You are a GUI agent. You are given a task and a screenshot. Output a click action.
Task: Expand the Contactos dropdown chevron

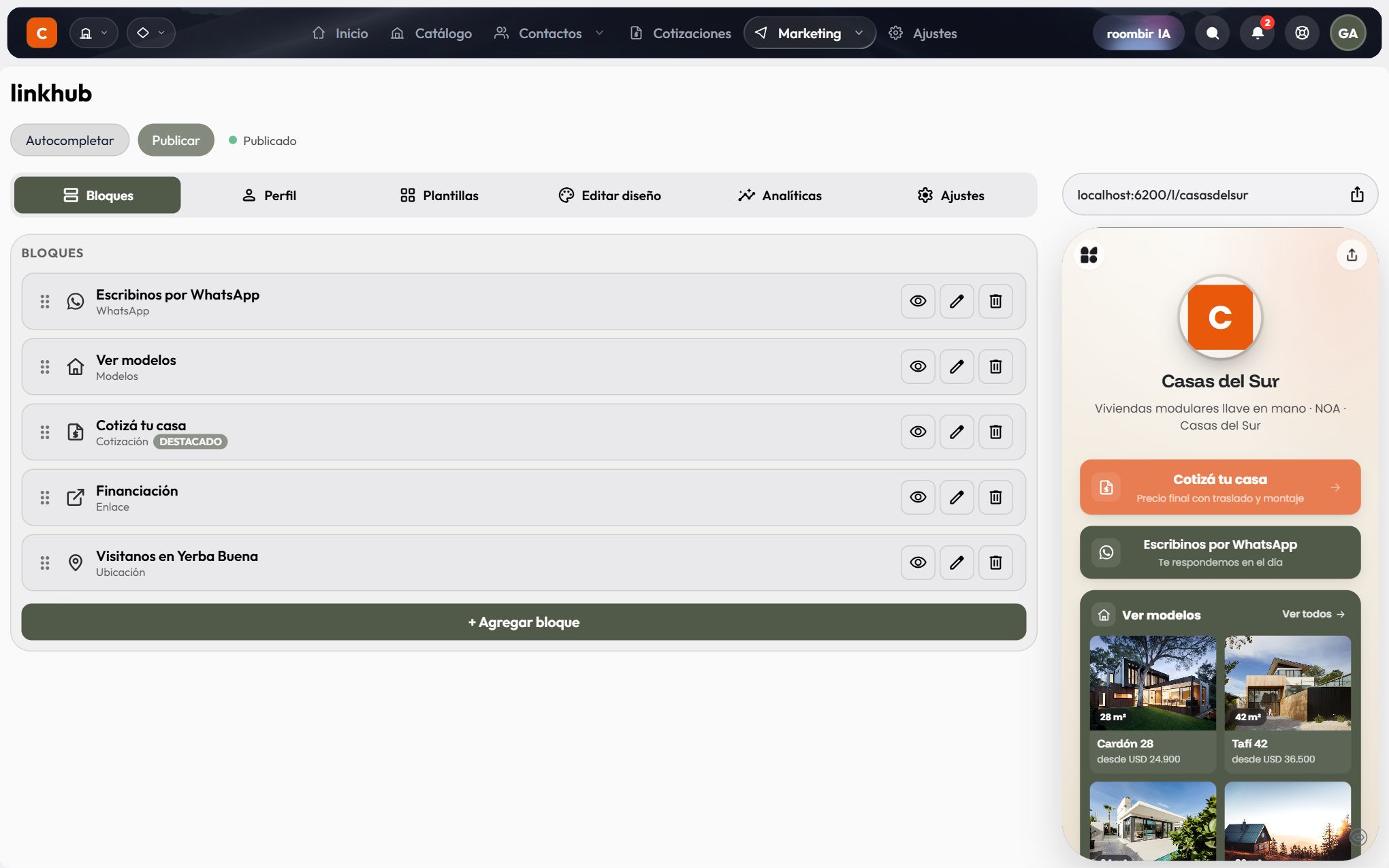[599, 33]
